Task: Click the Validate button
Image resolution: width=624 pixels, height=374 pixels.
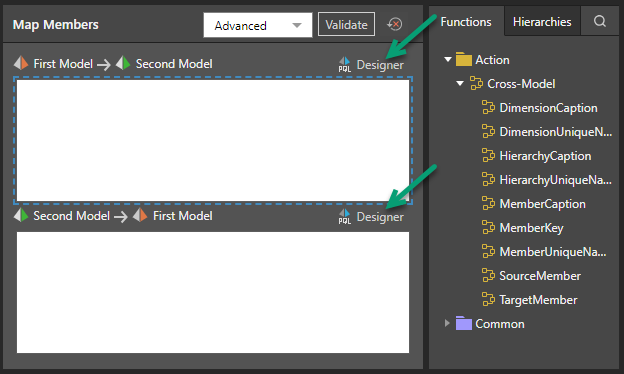Action: click(346, 24)
